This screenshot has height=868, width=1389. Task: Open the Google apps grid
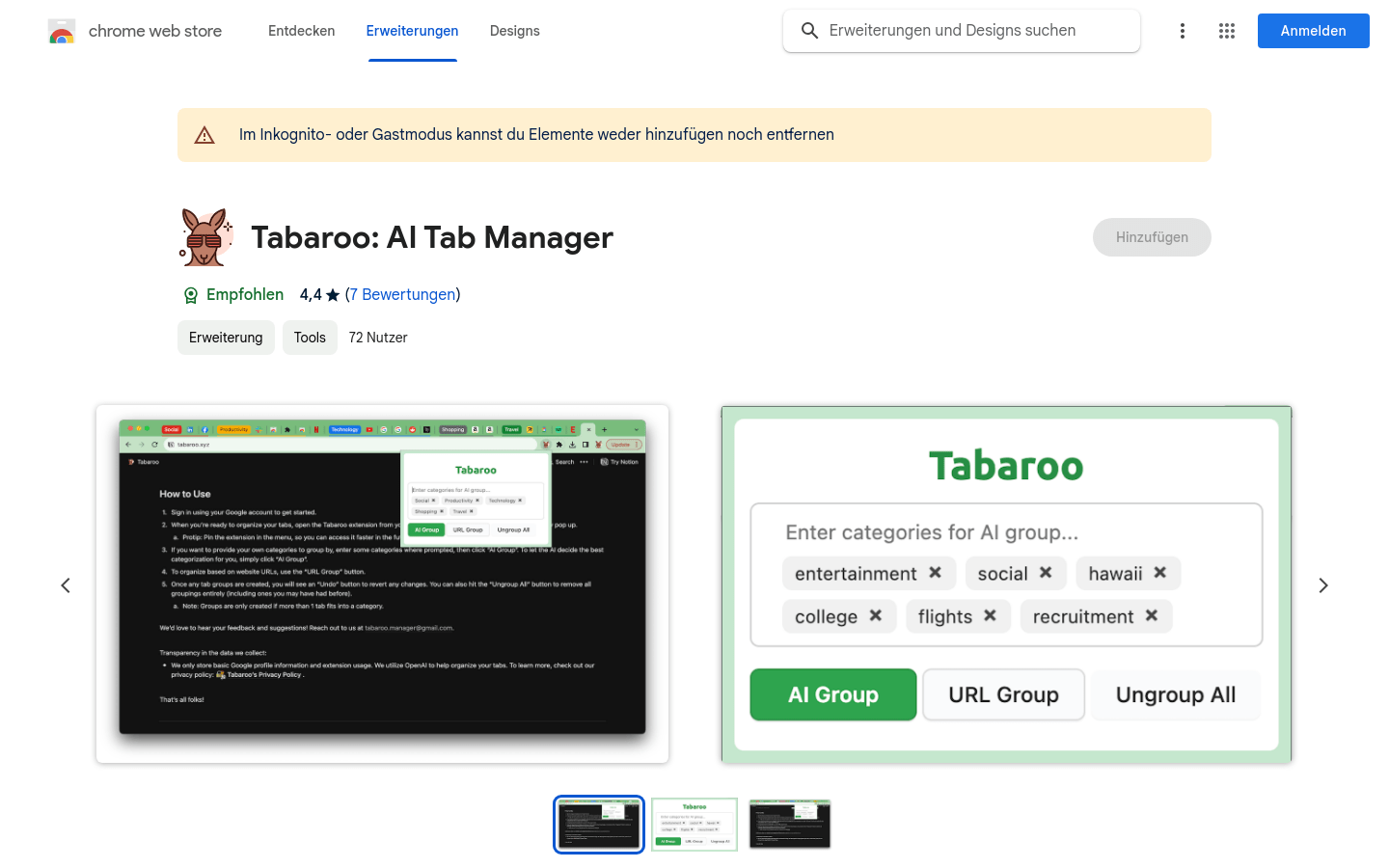point(1227,31)
